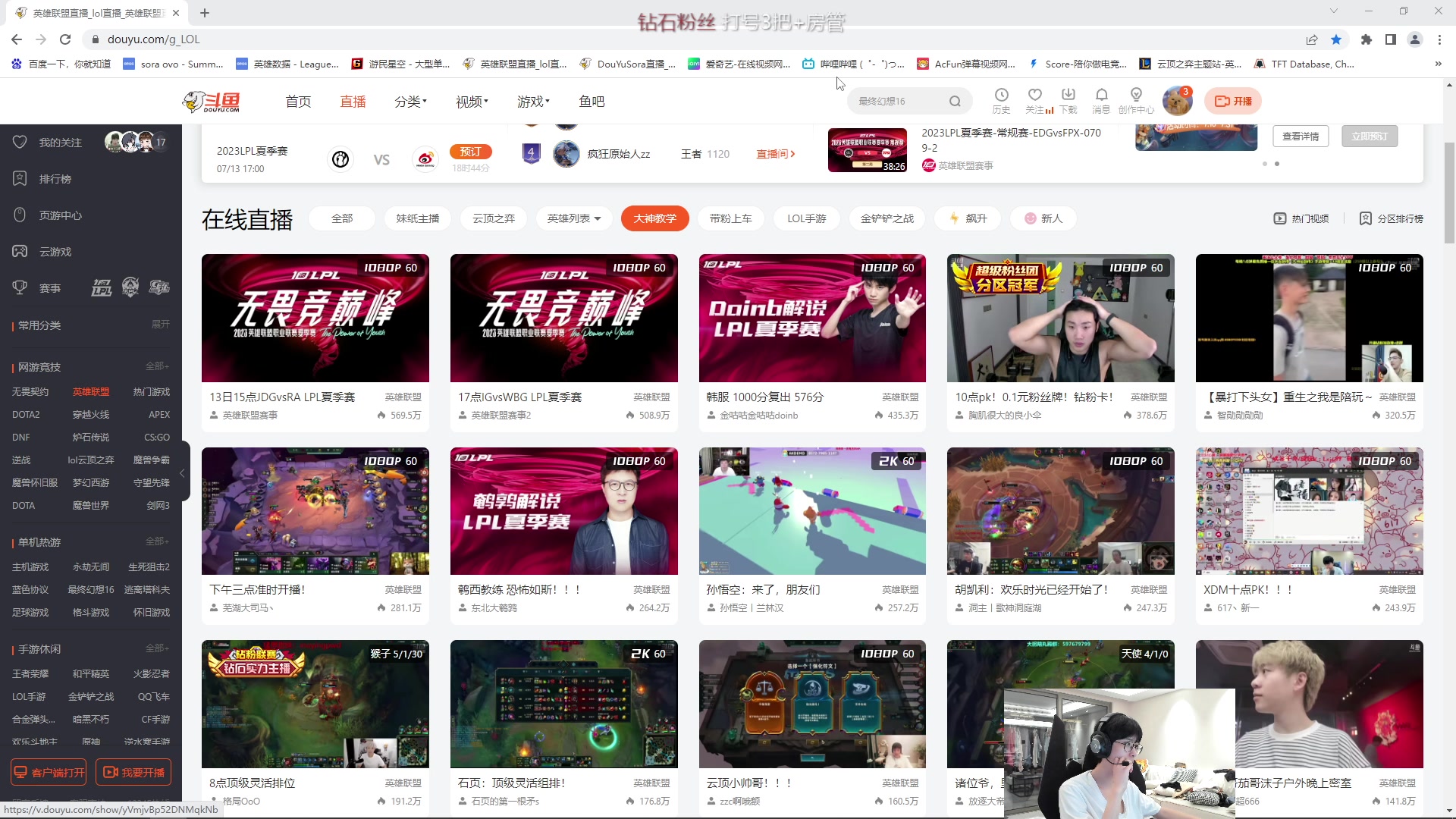Click 直播间 link for 疯狂原始人zz
Image resolution: width=1456 pixels, height=819 pixels.
point(776,154)
